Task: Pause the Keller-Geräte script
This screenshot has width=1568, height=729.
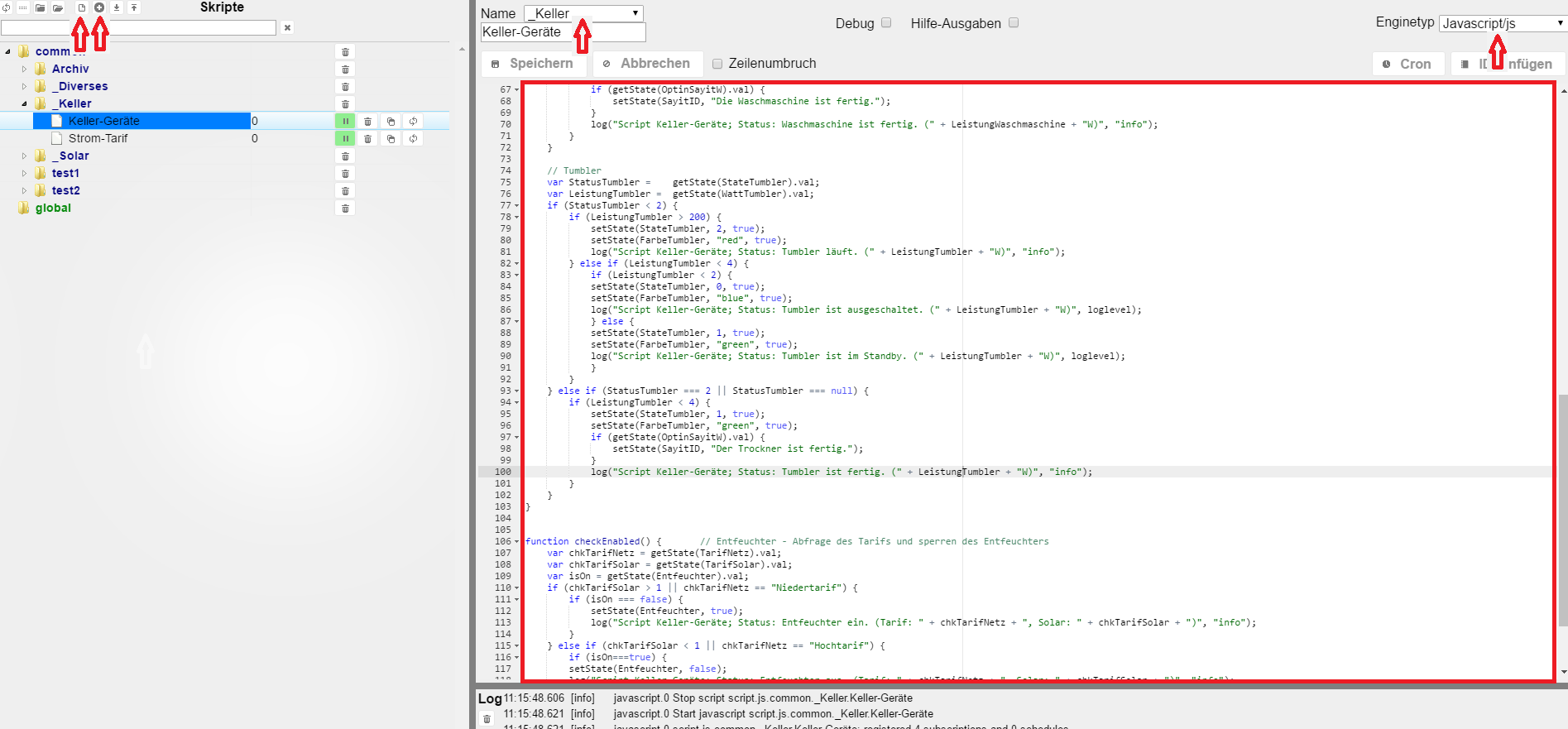Action: [345, 122]
